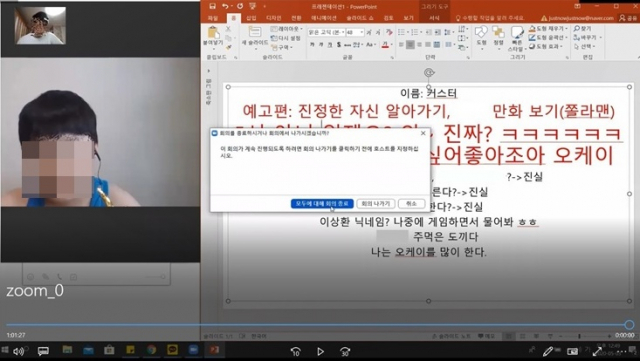This screenshot has height=361, width=640.
Task: Toggle bold formatting in the font group
Action: click(312, 45)
